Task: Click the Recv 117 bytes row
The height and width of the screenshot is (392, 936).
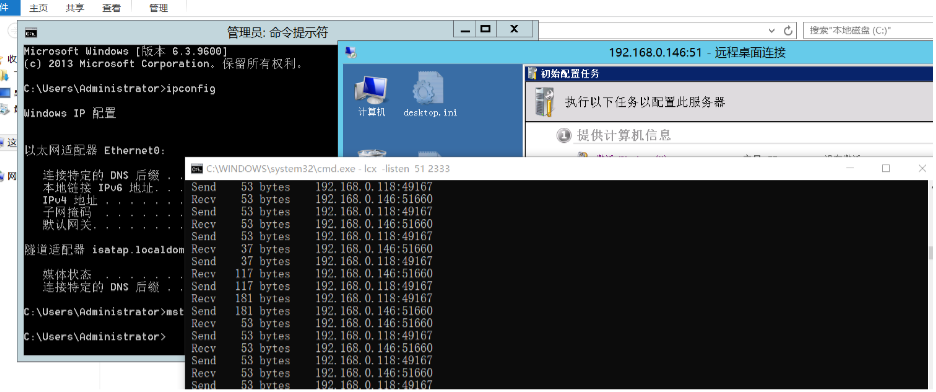Action: (312, 274)
